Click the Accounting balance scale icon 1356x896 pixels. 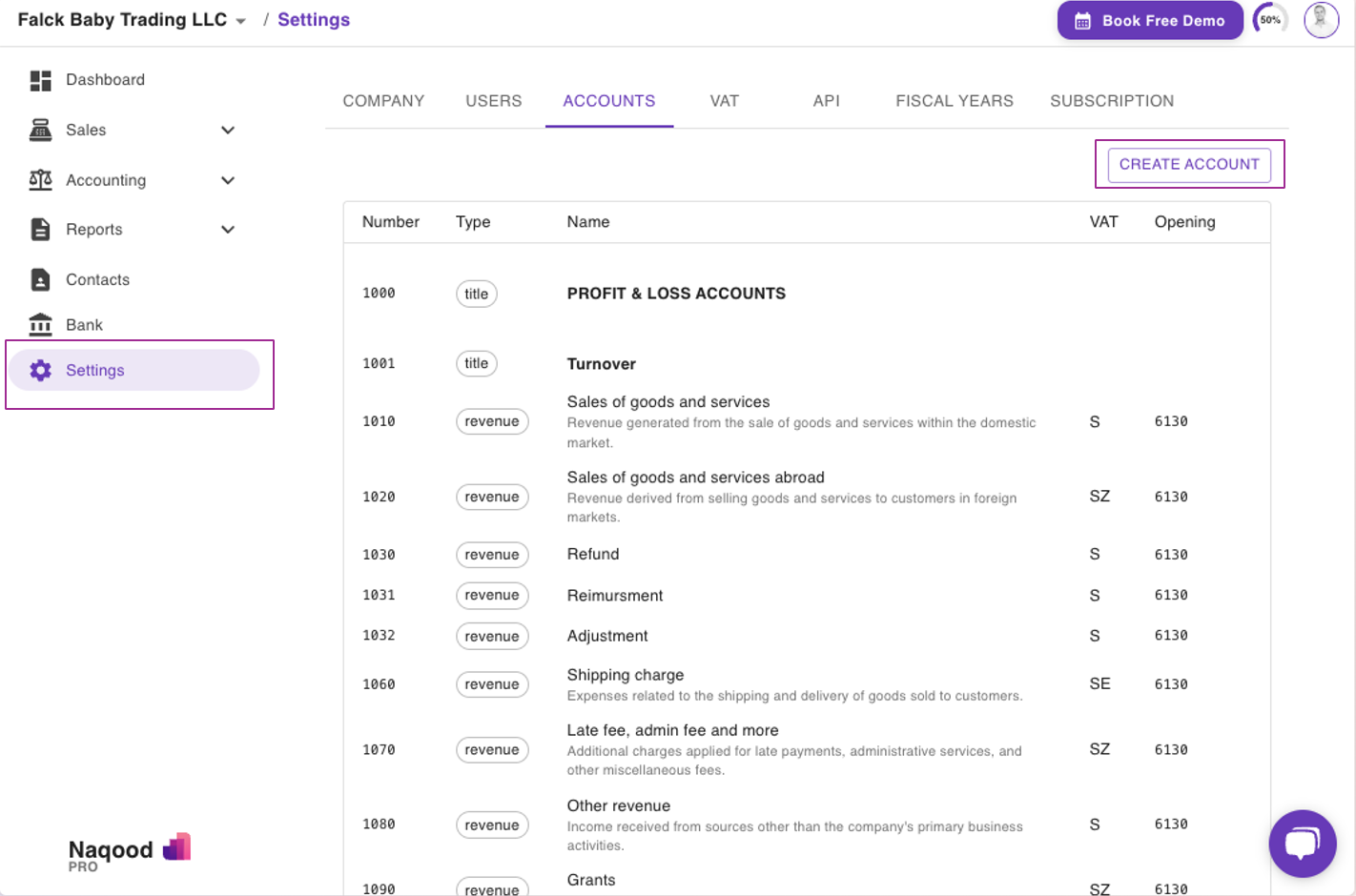(40, 180)
